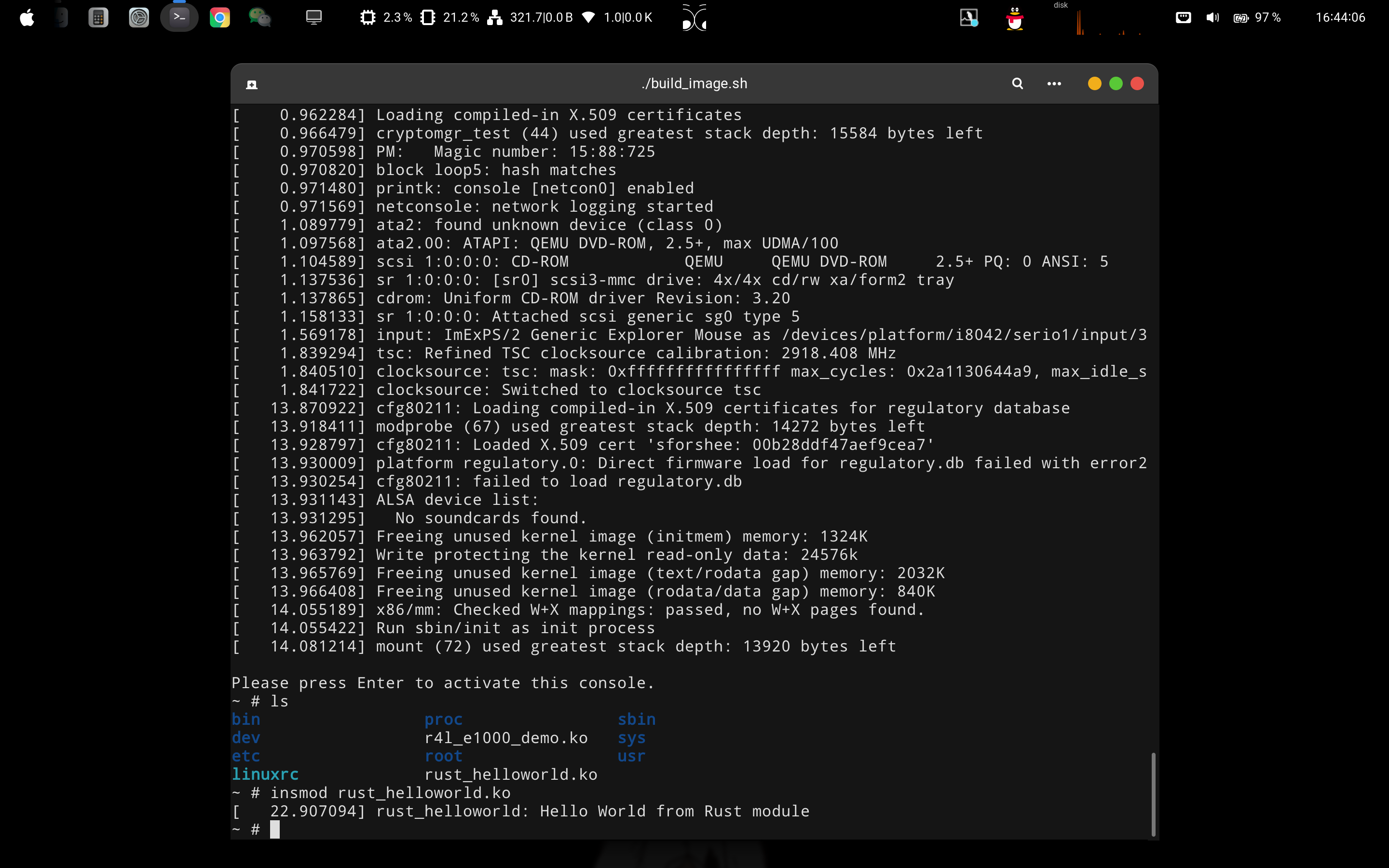Click 'linuxrc' entry in ls output
This screenshot has width=1389, height=868.
[x=265, y=774]
